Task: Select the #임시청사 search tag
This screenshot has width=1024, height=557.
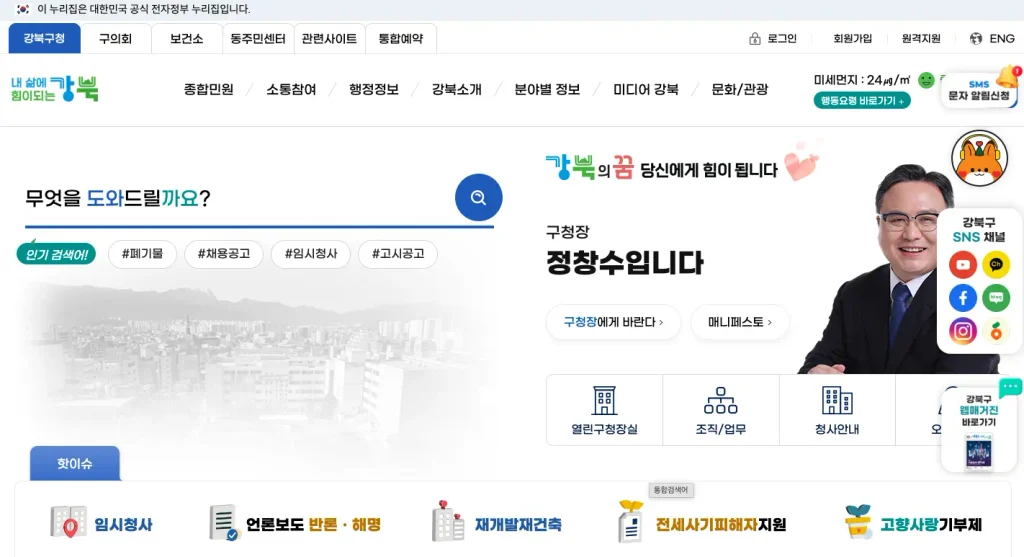Action: point(311,254)
